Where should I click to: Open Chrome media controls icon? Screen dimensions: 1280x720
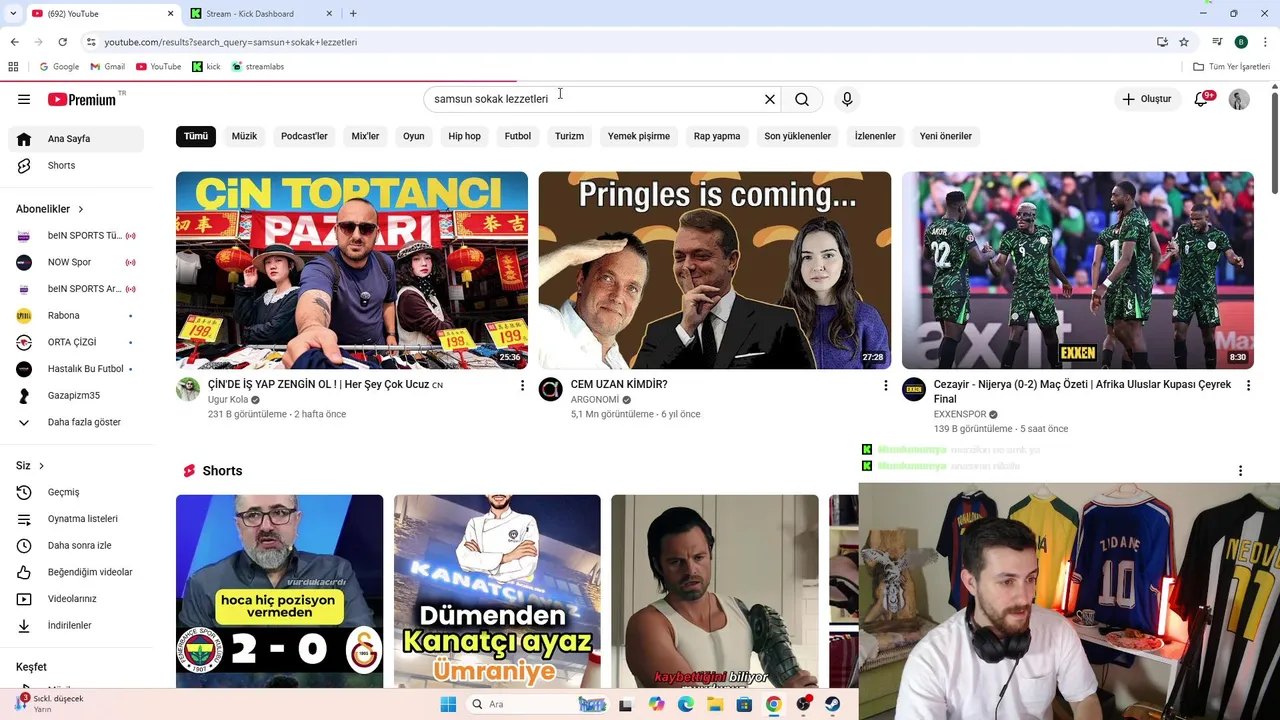1217,42
